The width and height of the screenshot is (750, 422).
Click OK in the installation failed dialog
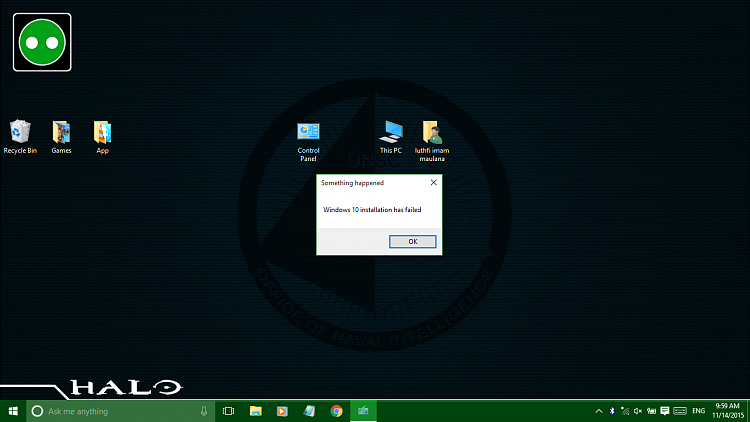(412, 242)
